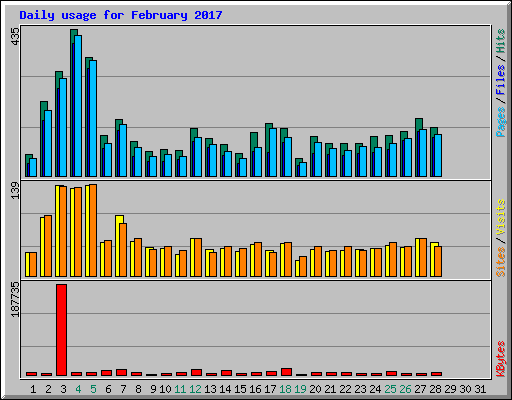Click the red KBytes bar for day 12
Viewport: 512px width, 400px height.
196,372
